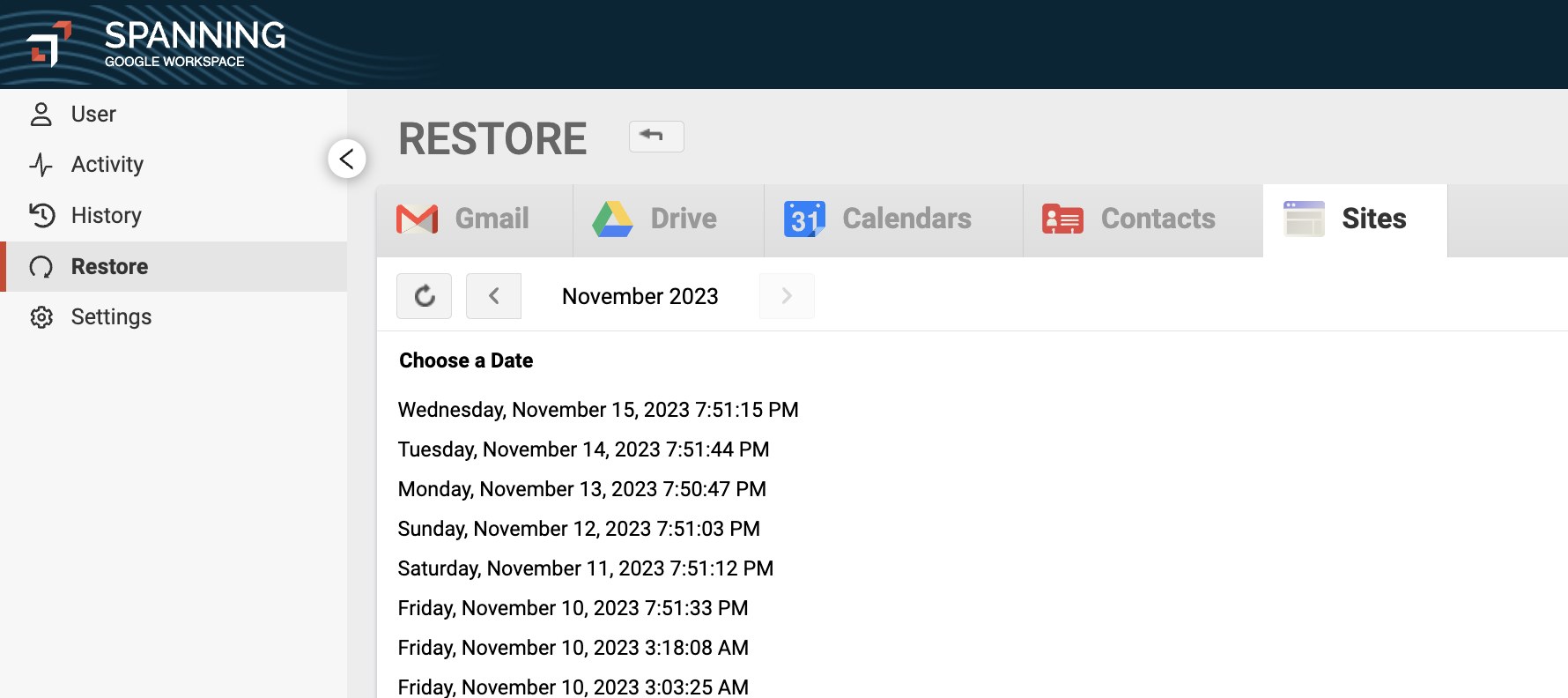
Task: Select Friday, November 10, 2023 3:18:08 AM
Action: (573, 648)
